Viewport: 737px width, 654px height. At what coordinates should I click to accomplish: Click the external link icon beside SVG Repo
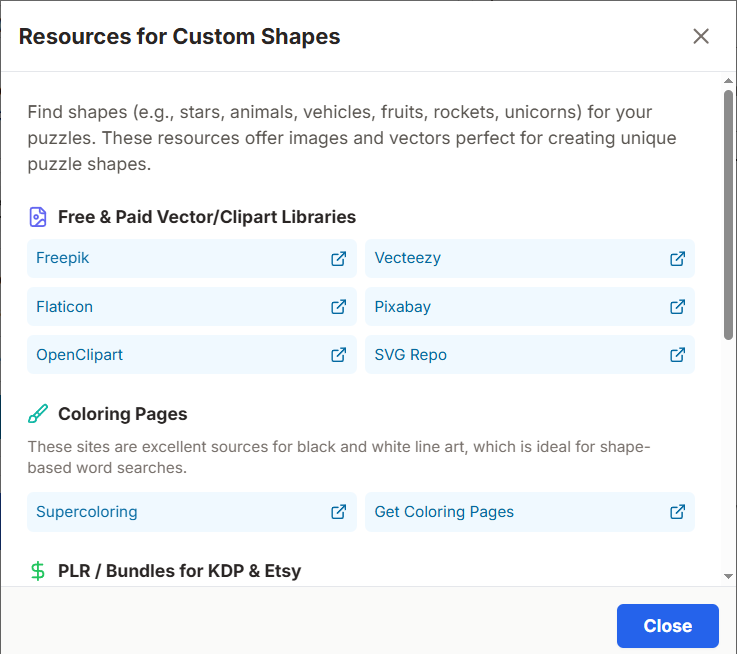tap(677, 355)
